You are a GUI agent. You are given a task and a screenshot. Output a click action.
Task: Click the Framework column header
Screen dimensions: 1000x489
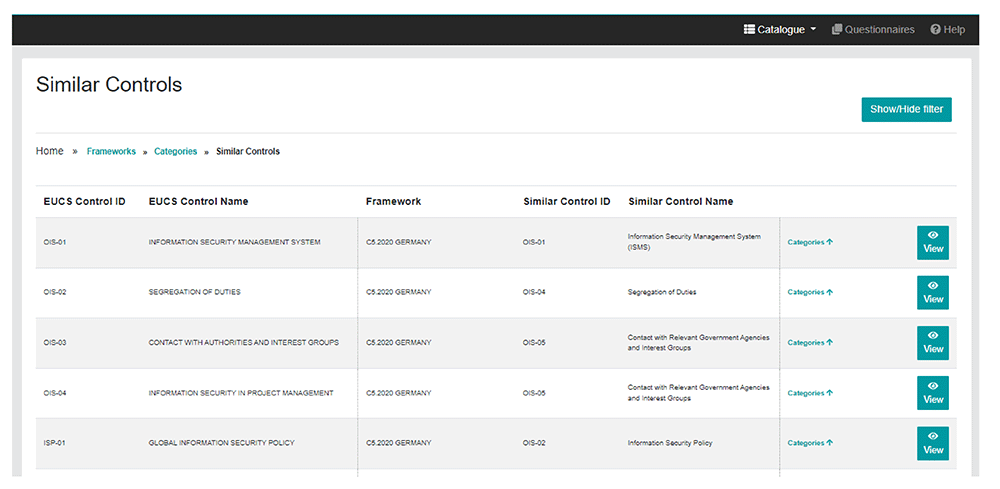tap(393, 201)
